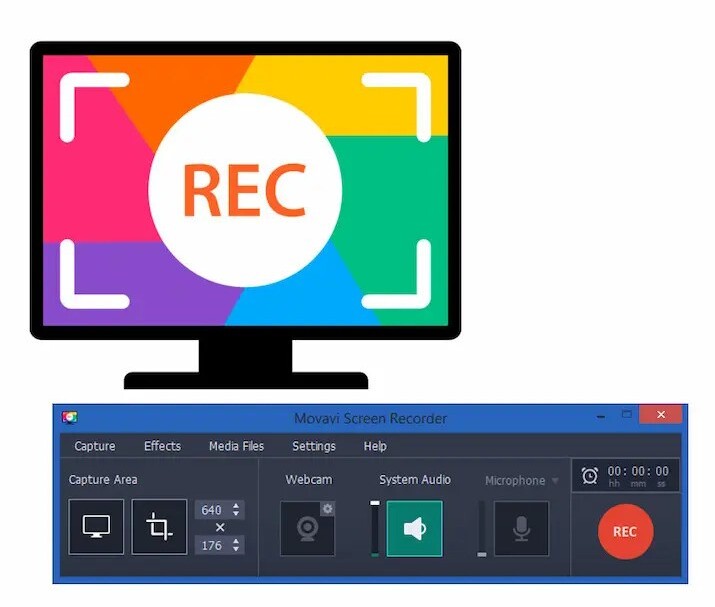Viewport: 715px width, 607px height.
Task: Decrease capture height with down arrow
Action: 236,549
